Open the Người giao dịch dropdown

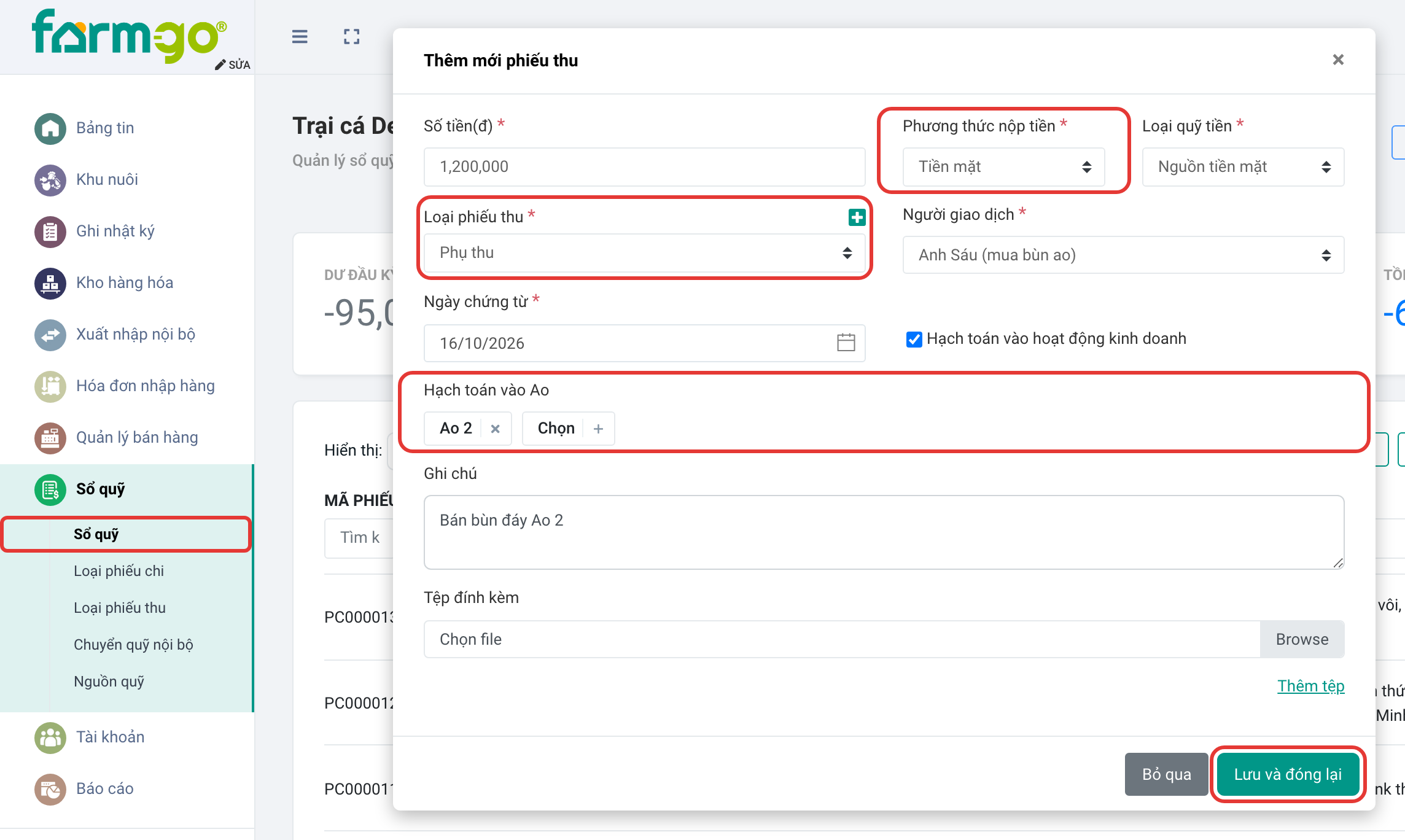(1123, 255)
